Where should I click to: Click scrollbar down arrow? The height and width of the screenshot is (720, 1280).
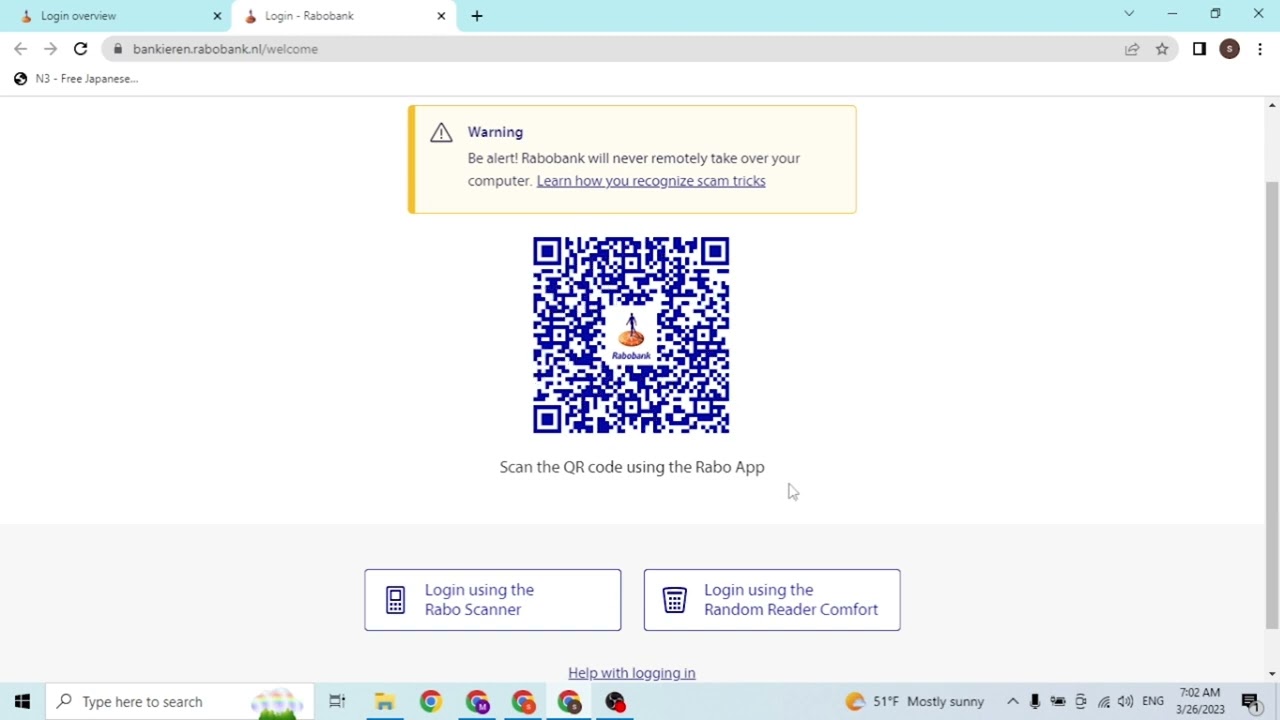point(1272,674)
